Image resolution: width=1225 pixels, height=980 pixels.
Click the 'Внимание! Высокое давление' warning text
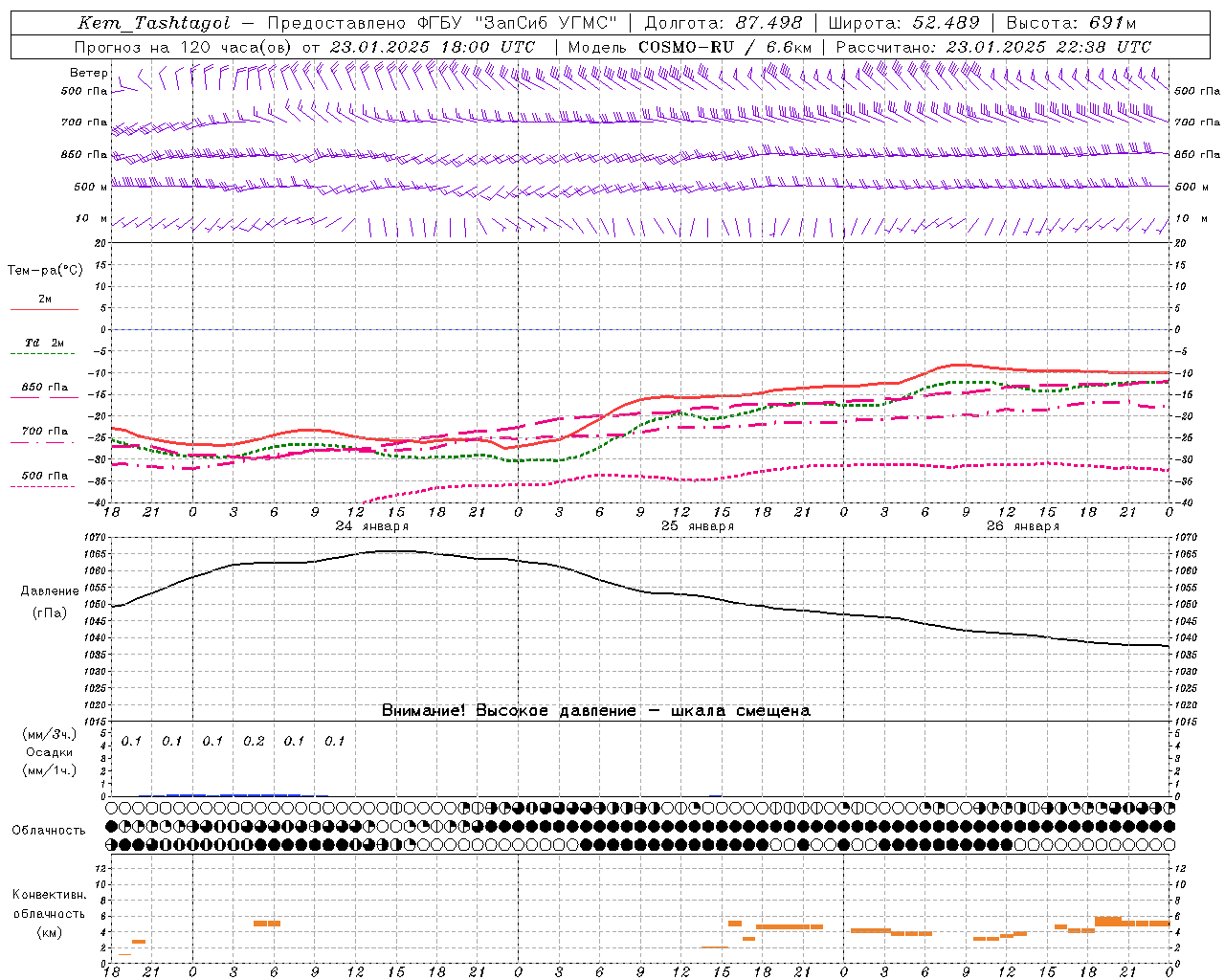[508, 711]
